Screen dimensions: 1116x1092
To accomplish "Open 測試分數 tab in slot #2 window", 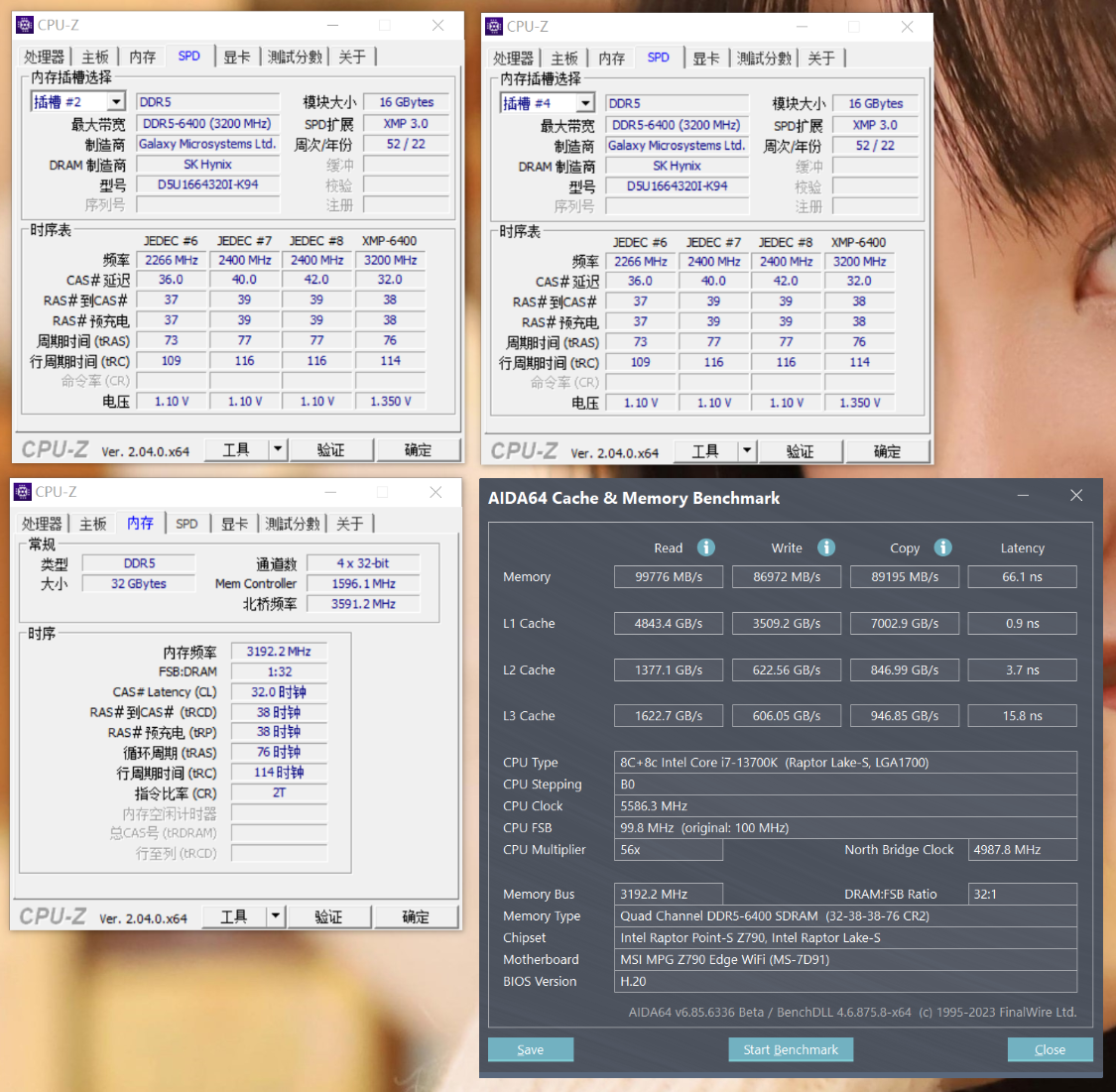I will [x=295, y=57].
